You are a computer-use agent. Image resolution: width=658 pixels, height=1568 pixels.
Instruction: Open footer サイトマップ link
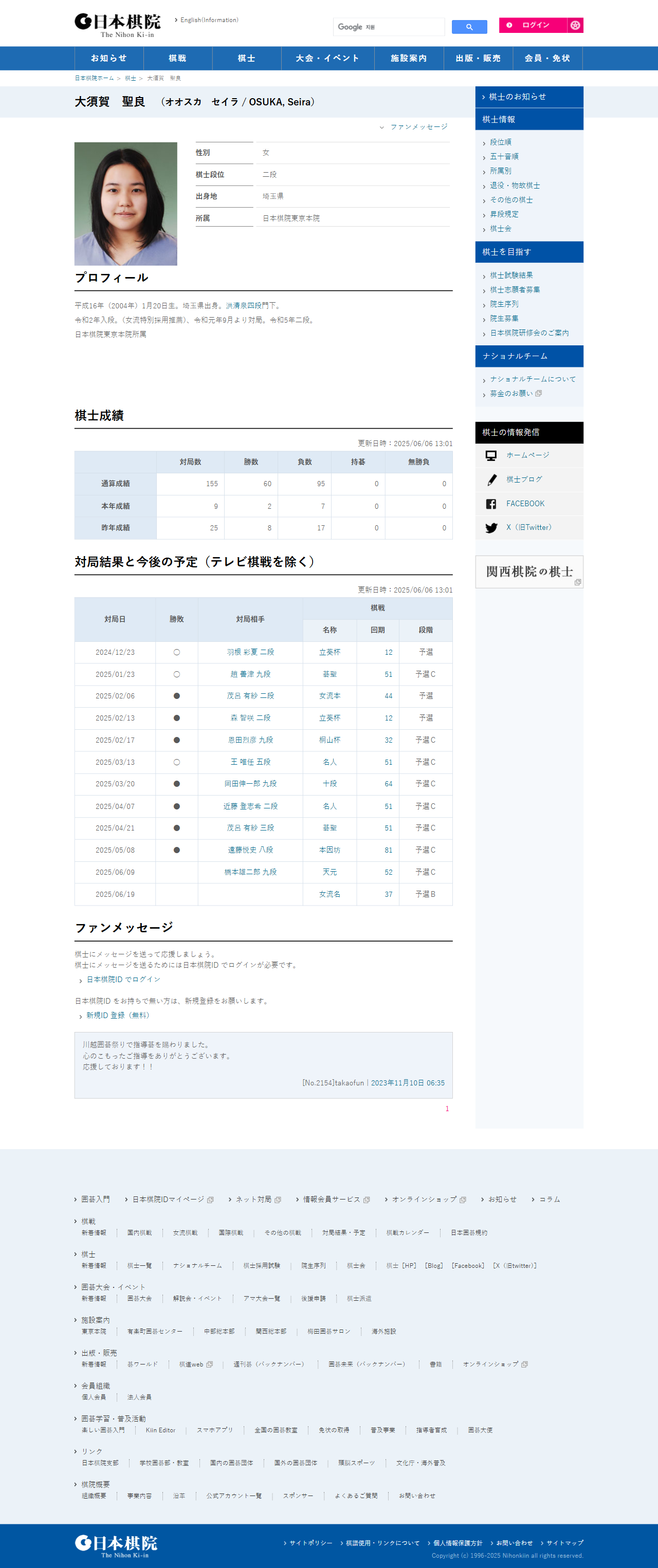pyautogui.click(x=564, y=1543)
